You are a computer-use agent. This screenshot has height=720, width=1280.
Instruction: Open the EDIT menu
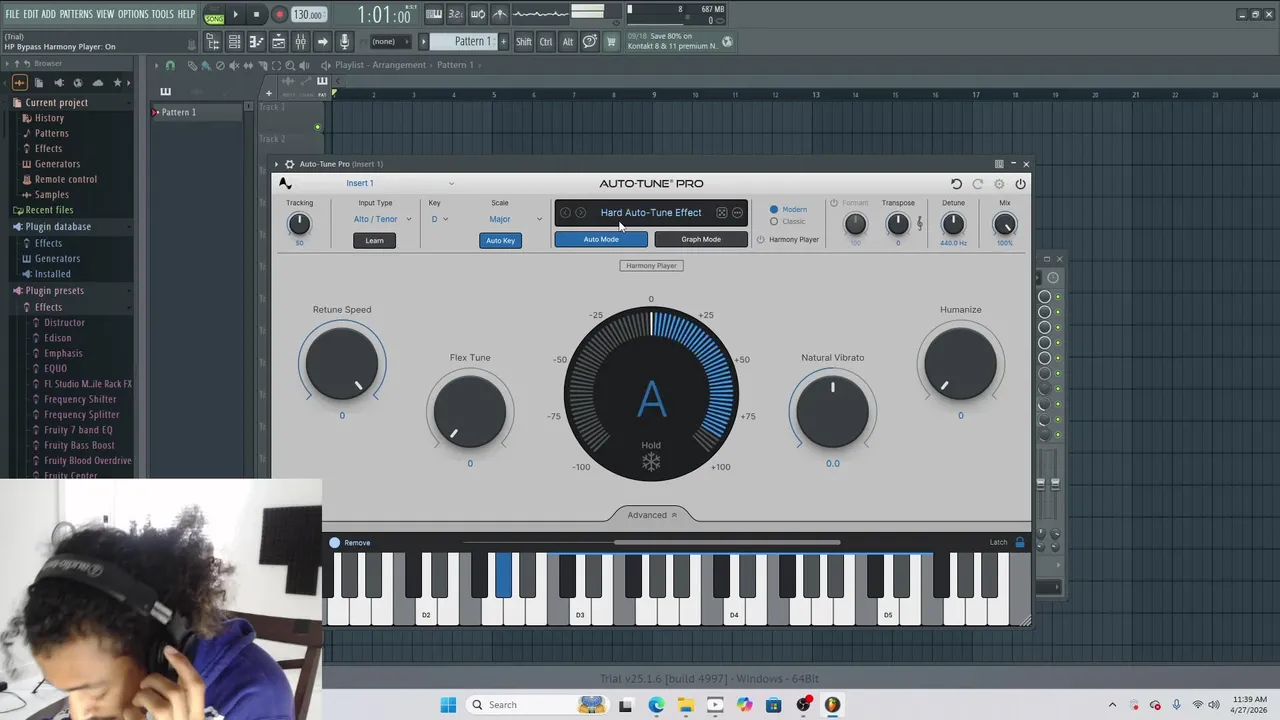point(31,14)
